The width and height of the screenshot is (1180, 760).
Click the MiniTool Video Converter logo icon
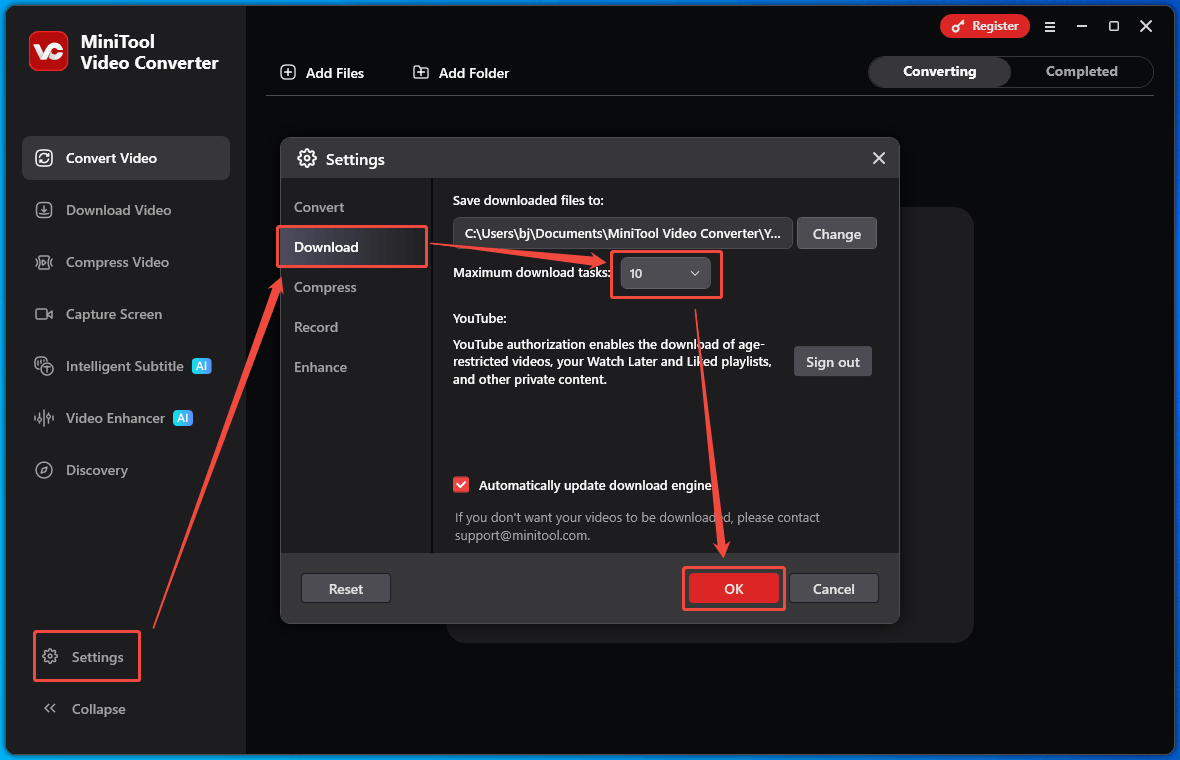pos(48,51)
